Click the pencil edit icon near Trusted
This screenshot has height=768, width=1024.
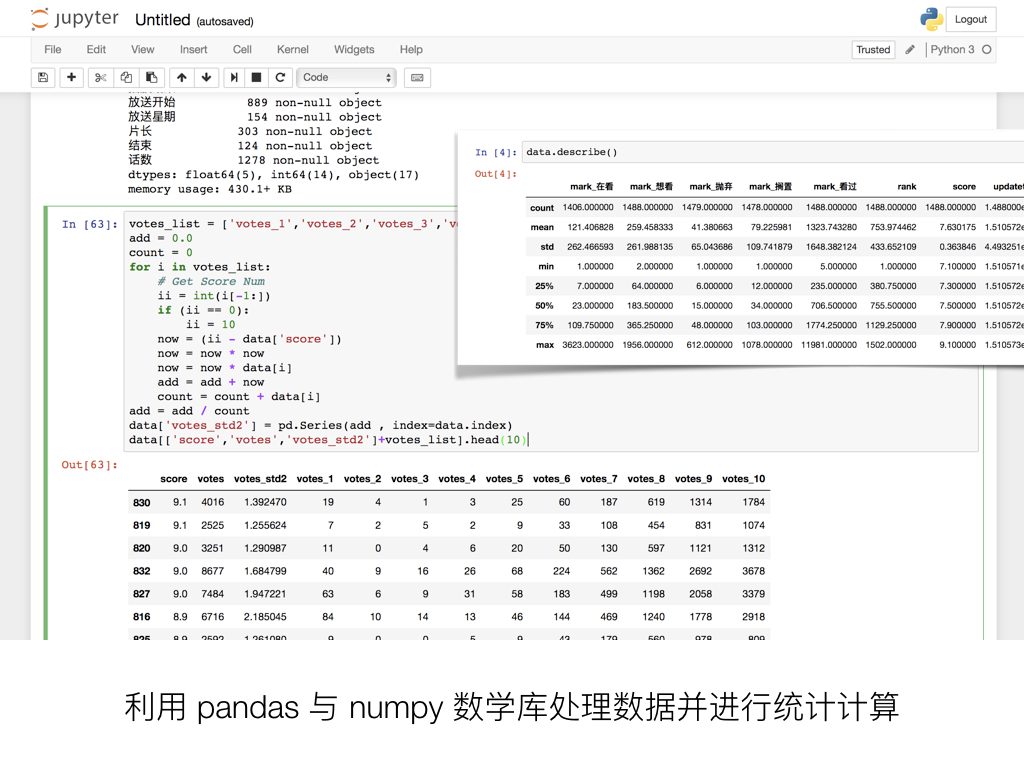[911, 49]
